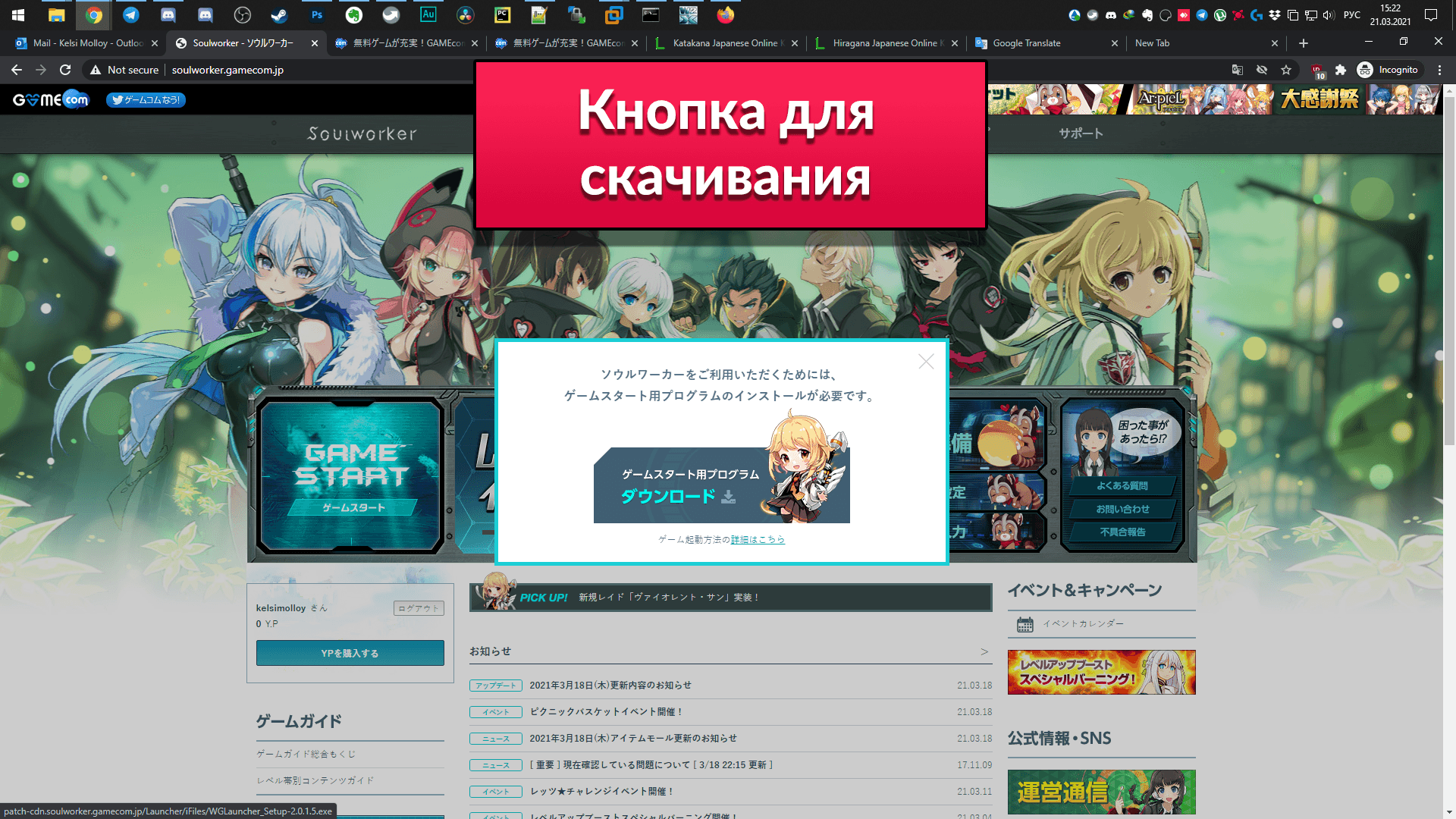Open OBS Studio from the taskbar
This screenshot has width=1456, height=819.
point(242,14)
